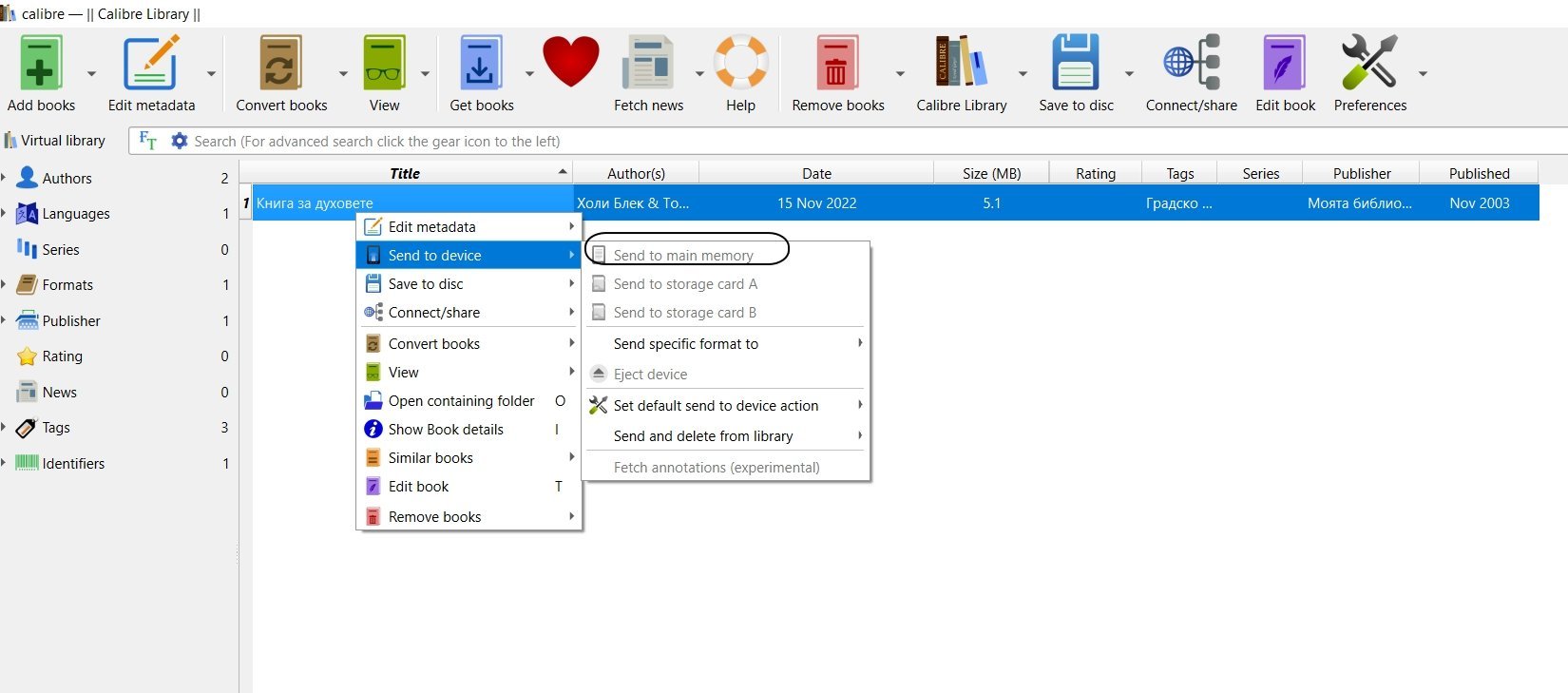The width and height of the screenshot is (1568, 693).
Task: Choose Set default send to device action
Action: 726,405
